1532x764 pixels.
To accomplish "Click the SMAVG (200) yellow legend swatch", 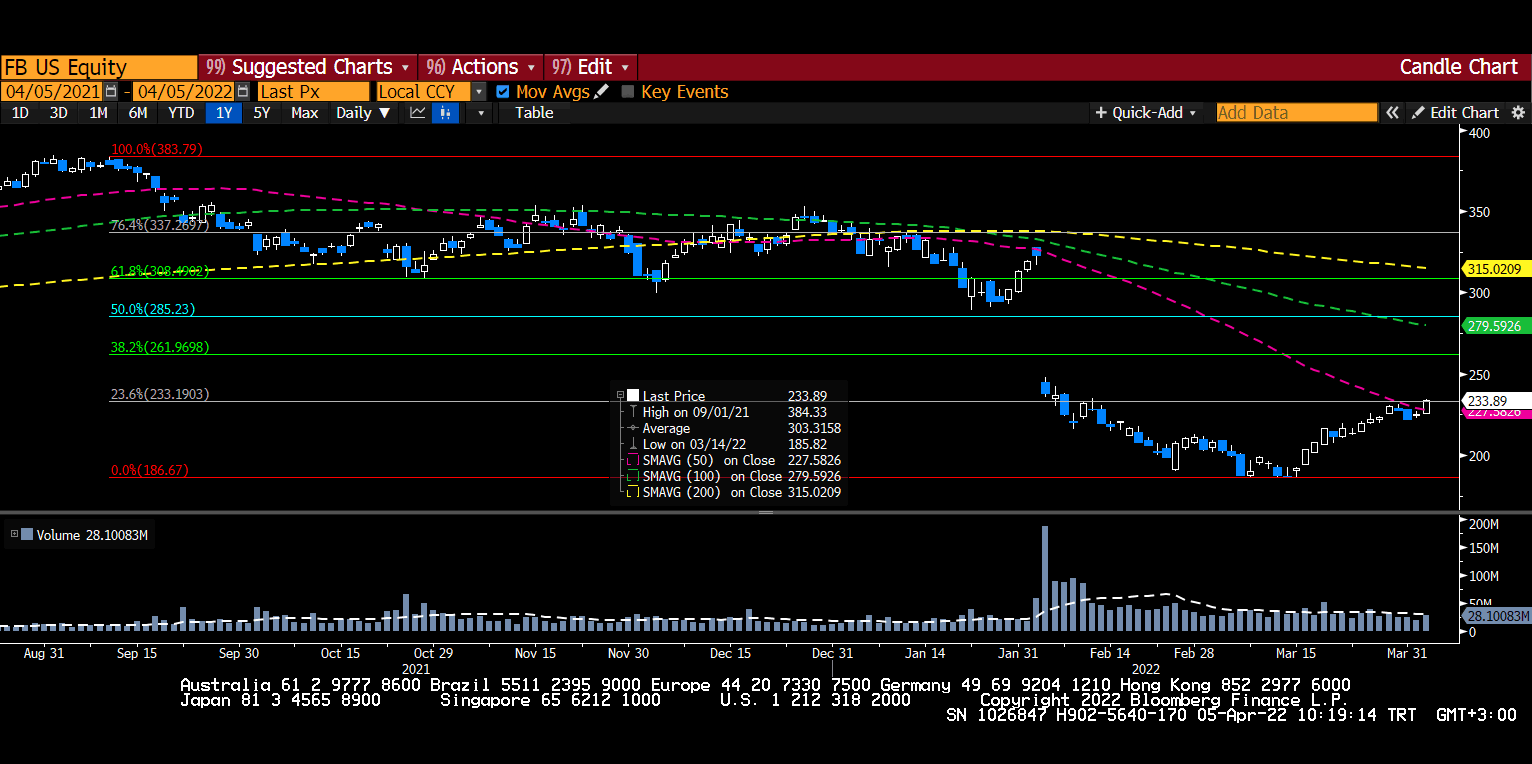I will [632, 492].
